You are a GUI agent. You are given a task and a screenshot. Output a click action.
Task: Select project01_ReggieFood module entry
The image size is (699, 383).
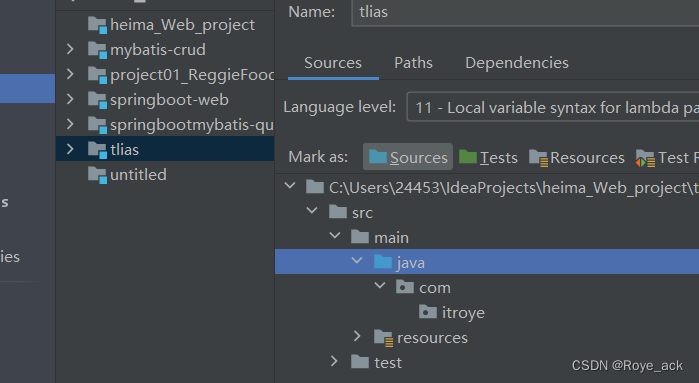(192, 74)
